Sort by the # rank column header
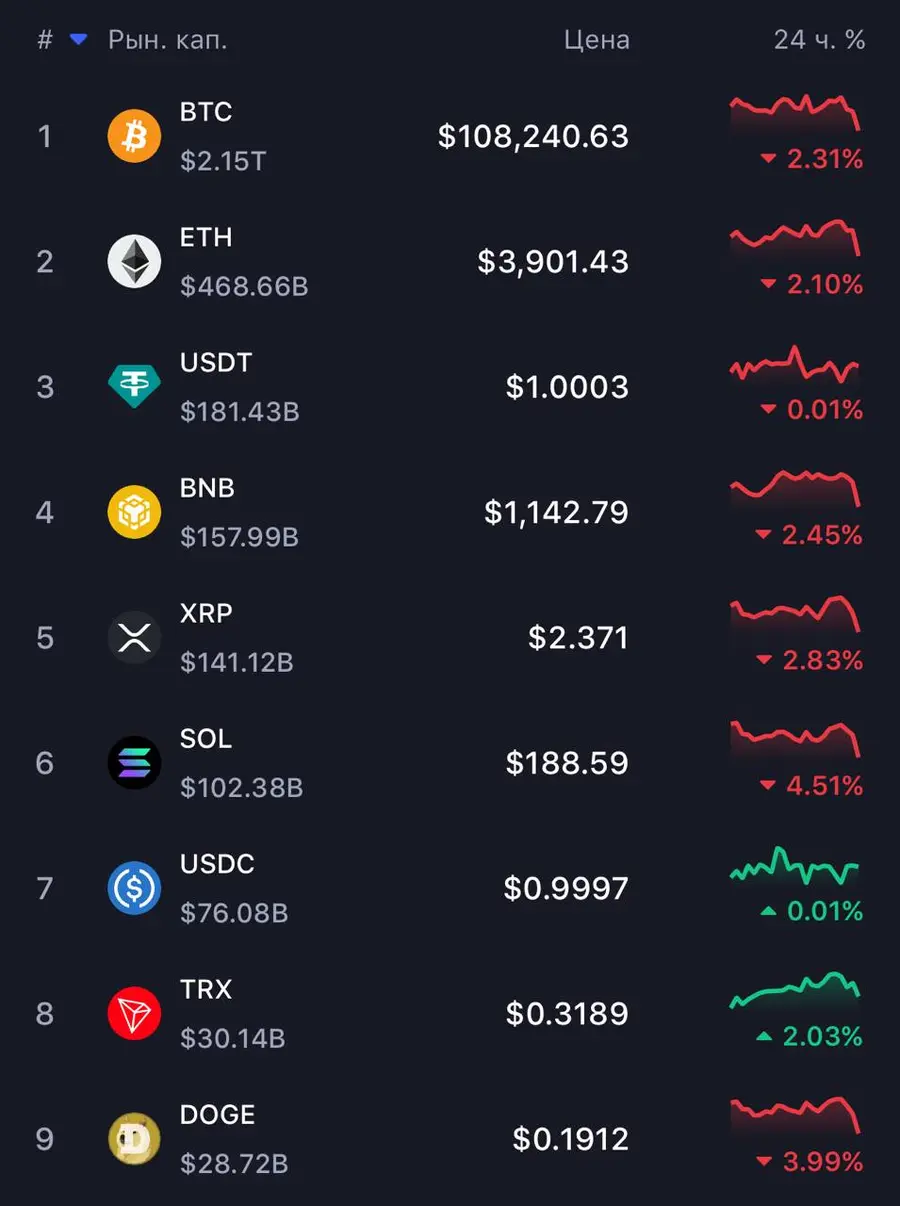This screenshot has width=900, height=1206. [x=45, y=40]
